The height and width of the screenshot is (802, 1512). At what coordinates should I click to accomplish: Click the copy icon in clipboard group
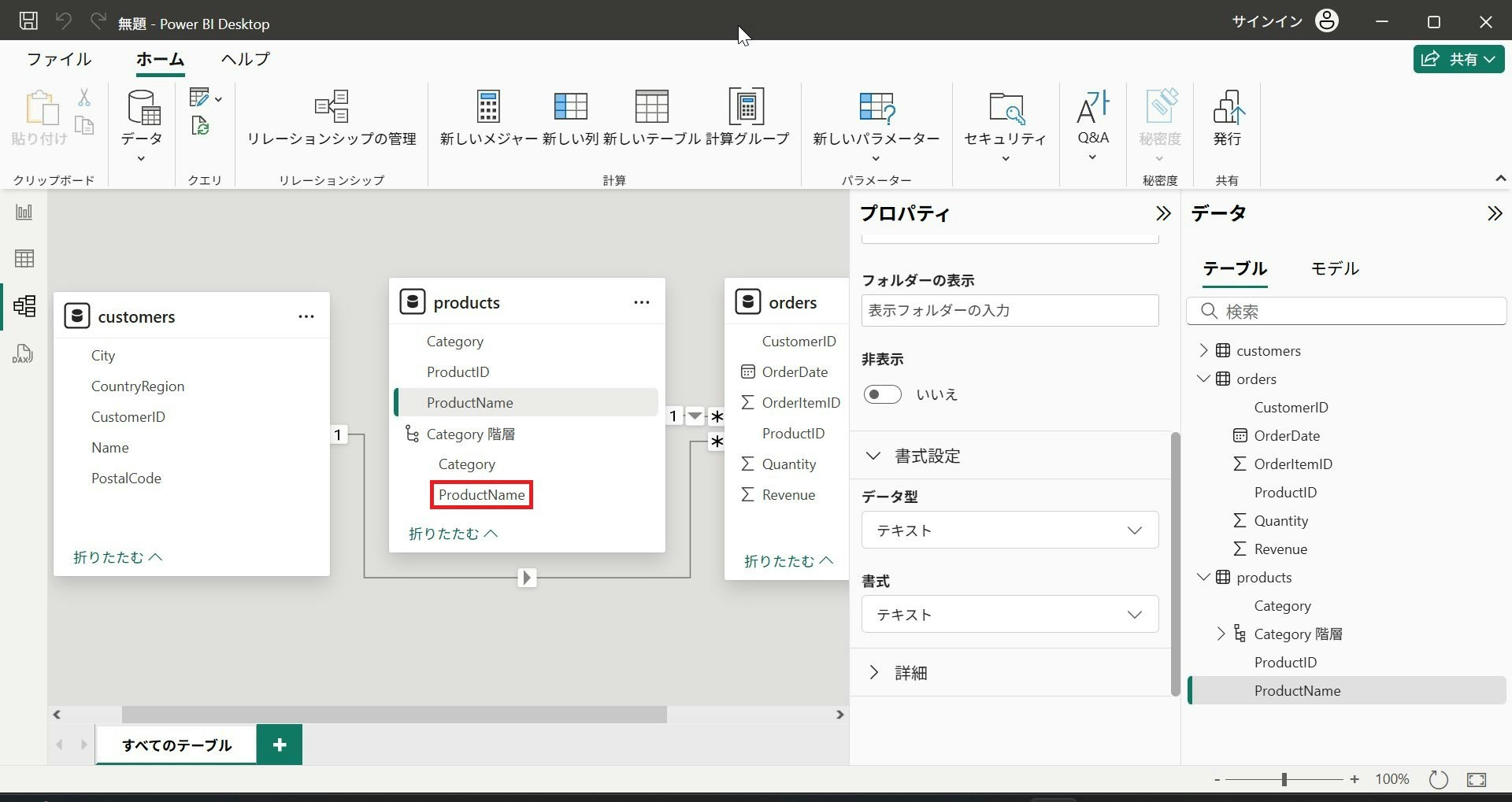pyautogui.click(x=84, y=125)
